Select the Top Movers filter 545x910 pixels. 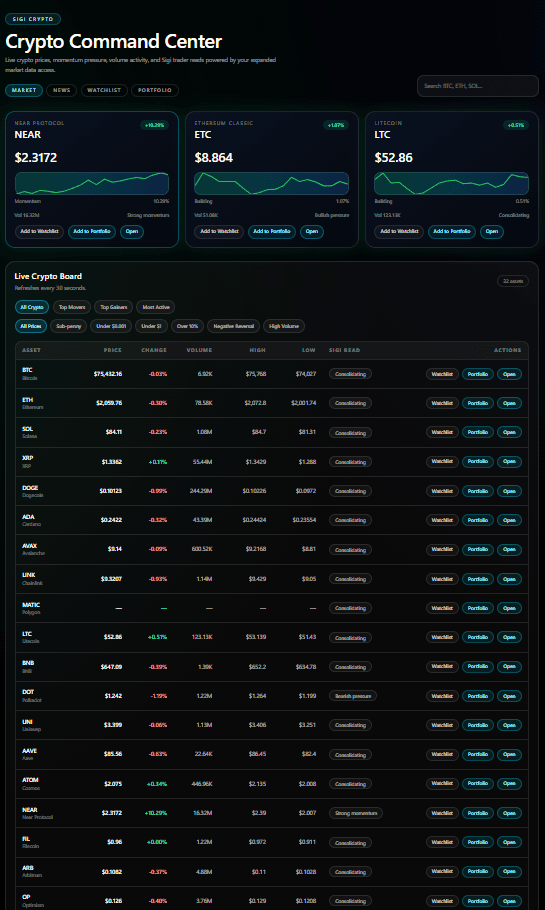72,307
